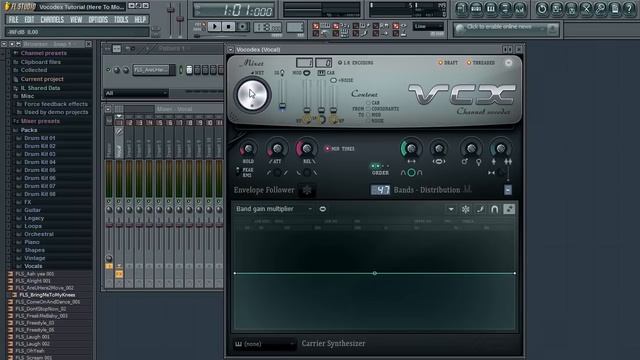Viewport: 640px width, 360px height.
Task: Click the Stop button in transport
Action: pyautogui.click(x=228, y=27)
